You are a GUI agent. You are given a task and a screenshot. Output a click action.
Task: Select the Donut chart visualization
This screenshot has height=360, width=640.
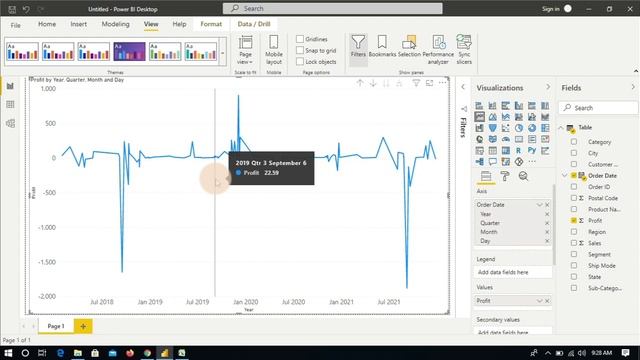pos(532,128)
